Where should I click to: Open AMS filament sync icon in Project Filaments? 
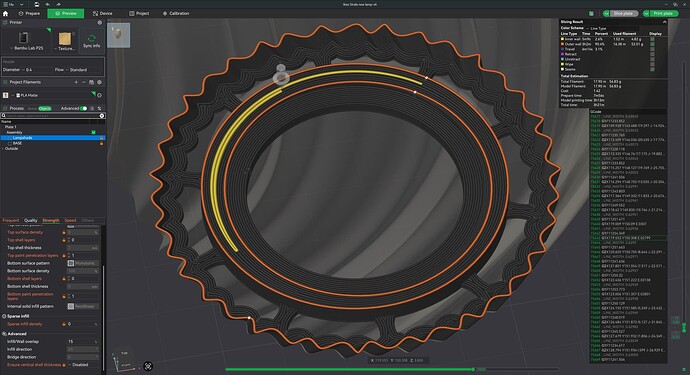pyautogui.click(x=92, y=82)
